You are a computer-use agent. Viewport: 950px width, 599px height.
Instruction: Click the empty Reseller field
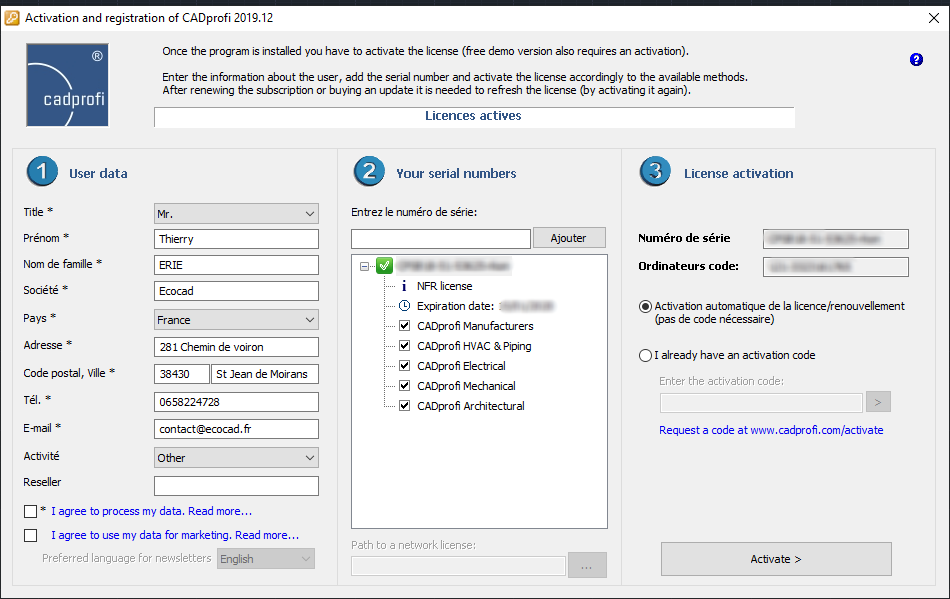(236, 486)
